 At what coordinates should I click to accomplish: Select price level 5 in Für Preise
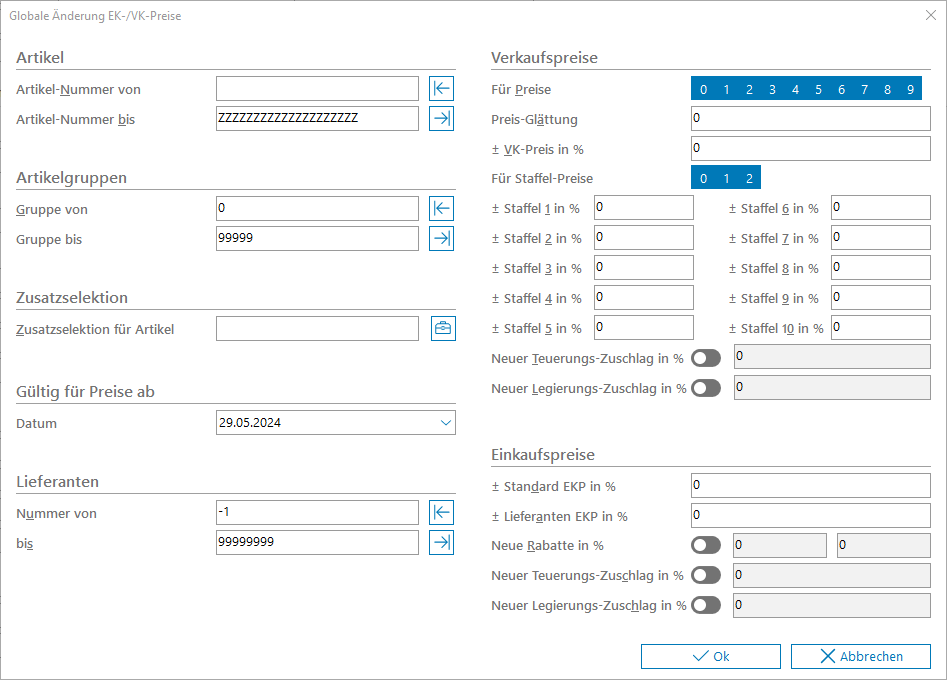(x=818, y=90)
